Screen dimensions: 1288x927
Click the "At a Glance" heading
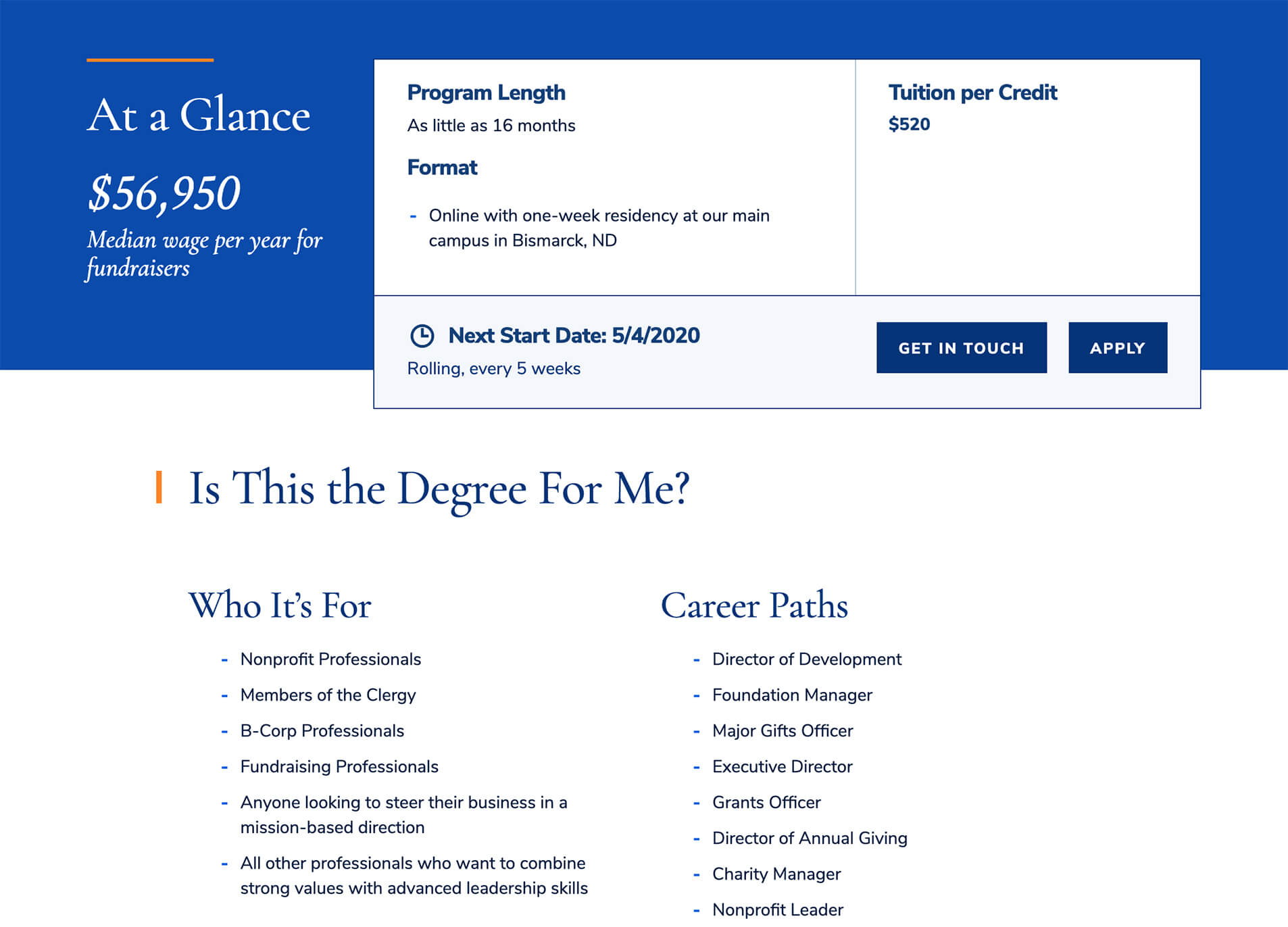pos(199,116)
